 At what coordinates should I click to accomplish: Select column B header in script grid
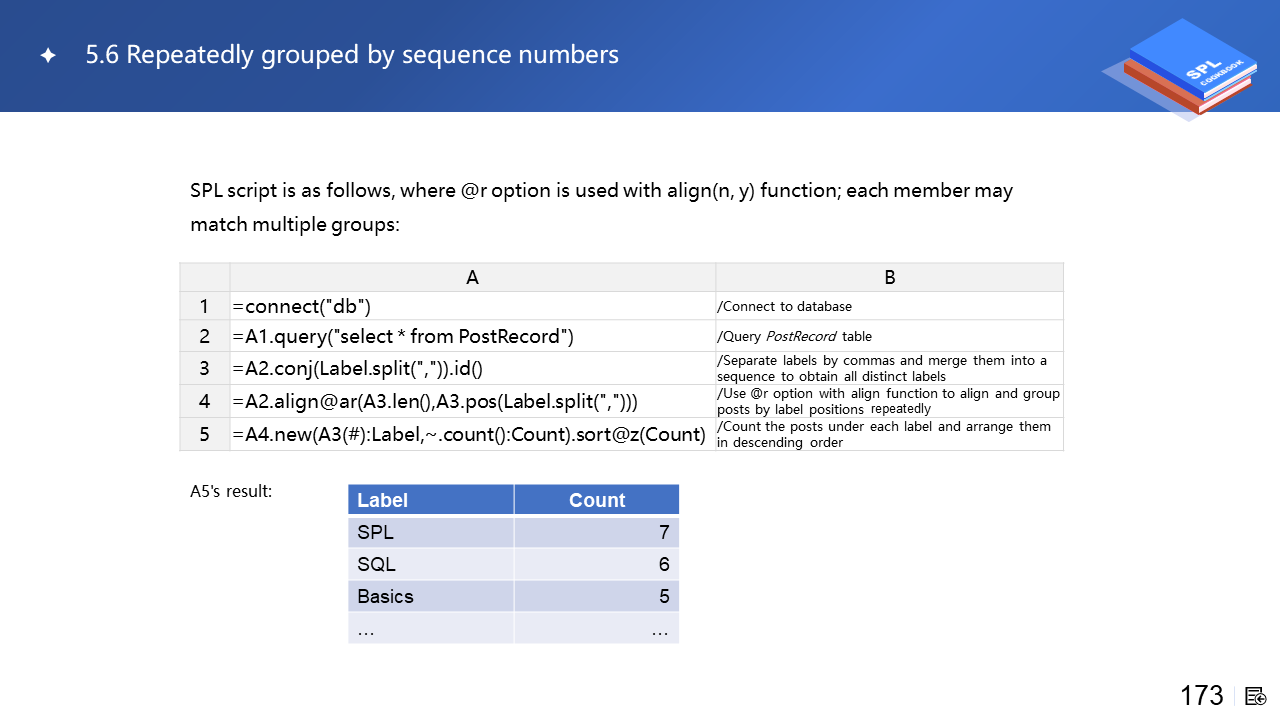(x=889, y=278)
